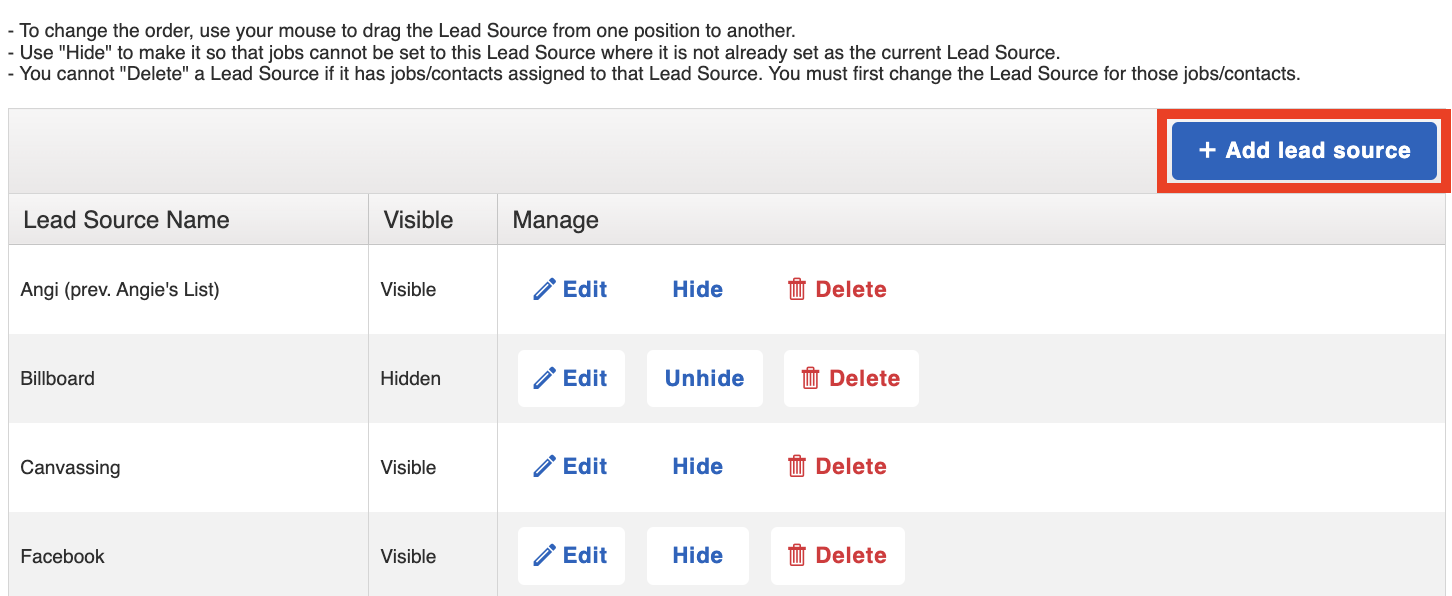Click the trash icon in the Facebook row
This screenshot has height=596, width=1452.
[797, 556]
